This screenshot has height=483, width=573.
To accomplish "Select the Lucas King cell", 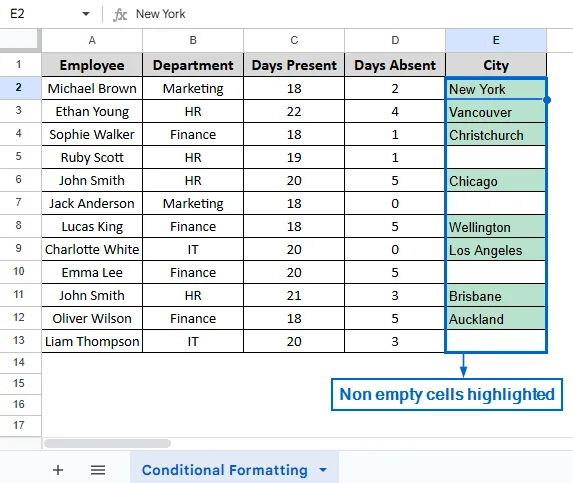I will pos(92,226).
